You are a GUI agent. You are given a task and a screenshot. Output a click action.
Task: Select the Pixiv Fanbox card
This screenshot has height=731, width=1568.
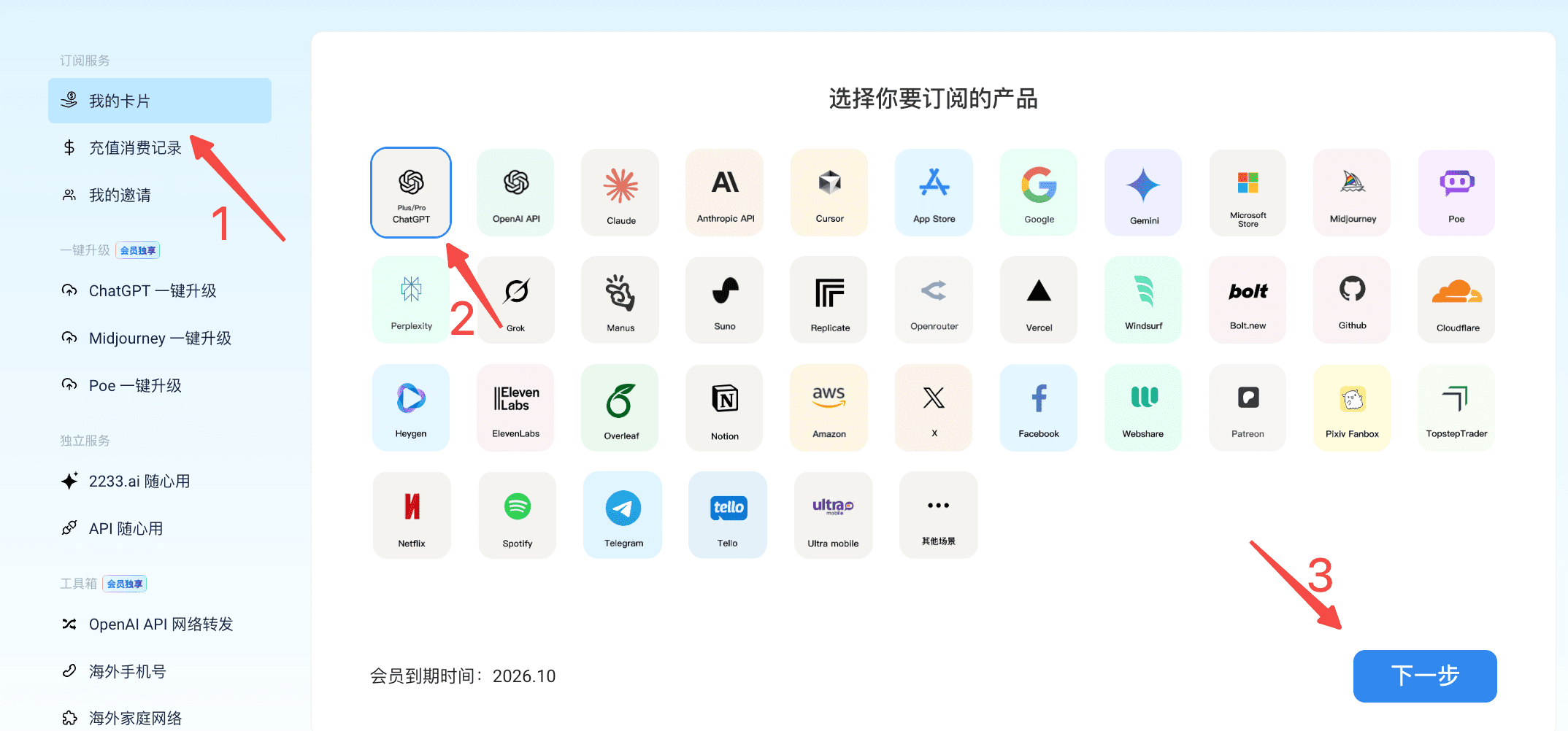(1352, 408)
